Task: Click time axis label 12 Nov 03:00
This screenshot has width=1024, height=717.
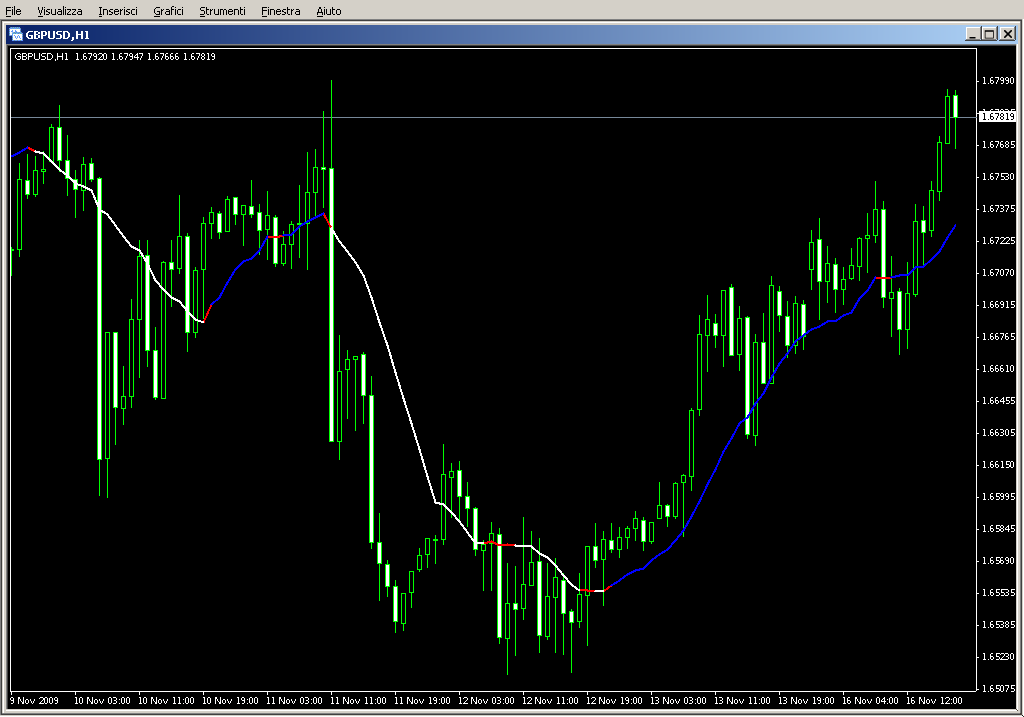Action: (486, 701)
